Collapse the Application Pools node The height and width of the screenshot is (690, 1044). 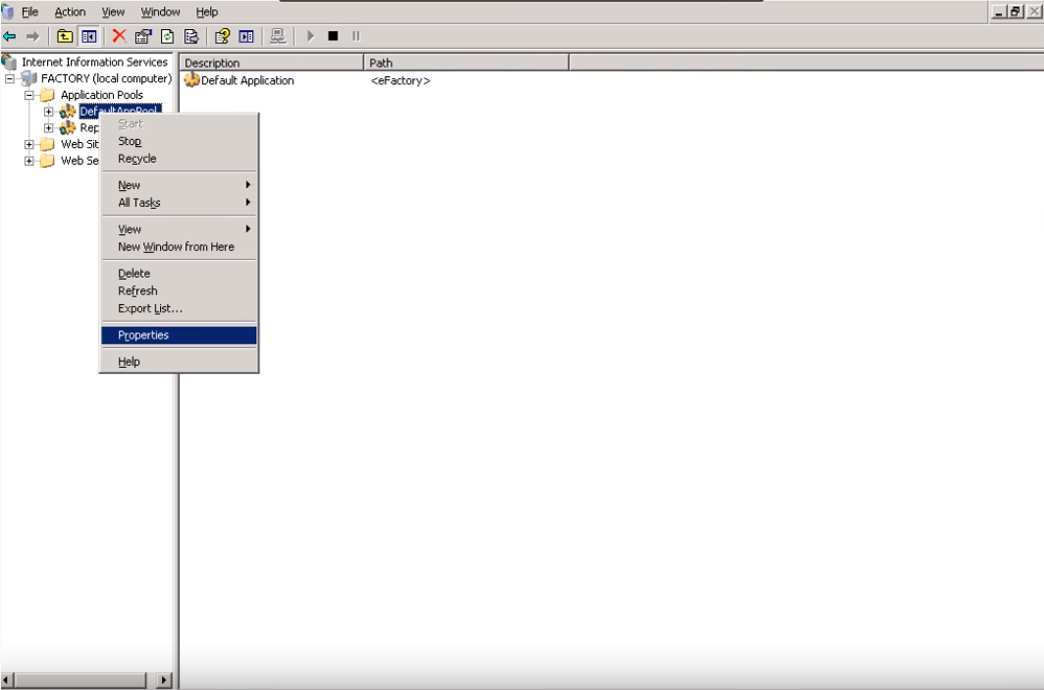coord(29,95)
